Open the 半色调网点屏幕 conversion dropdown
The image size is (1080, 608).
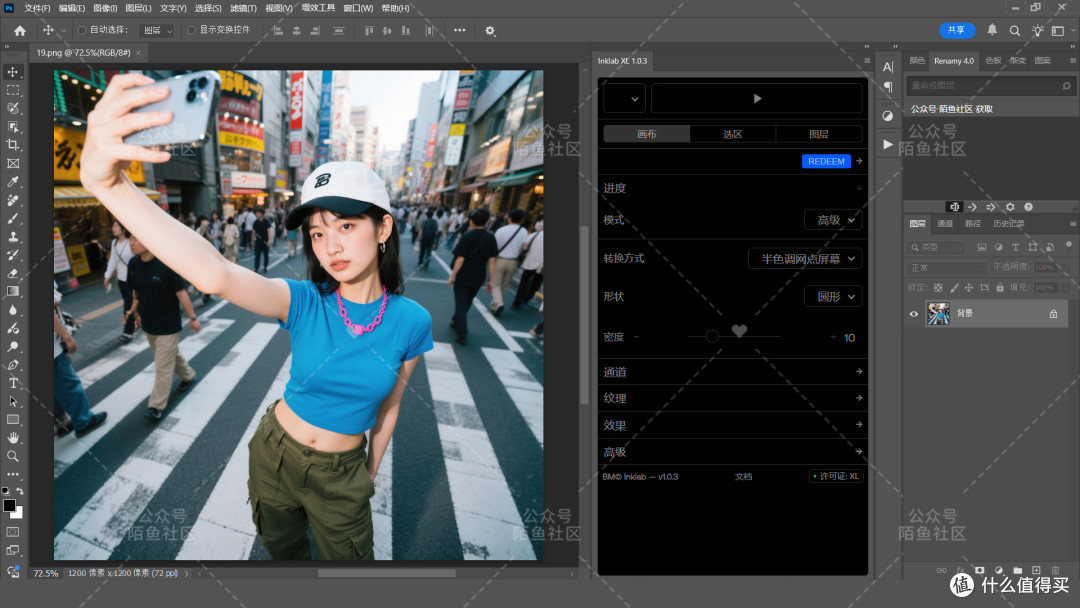[x=805, y=259]
